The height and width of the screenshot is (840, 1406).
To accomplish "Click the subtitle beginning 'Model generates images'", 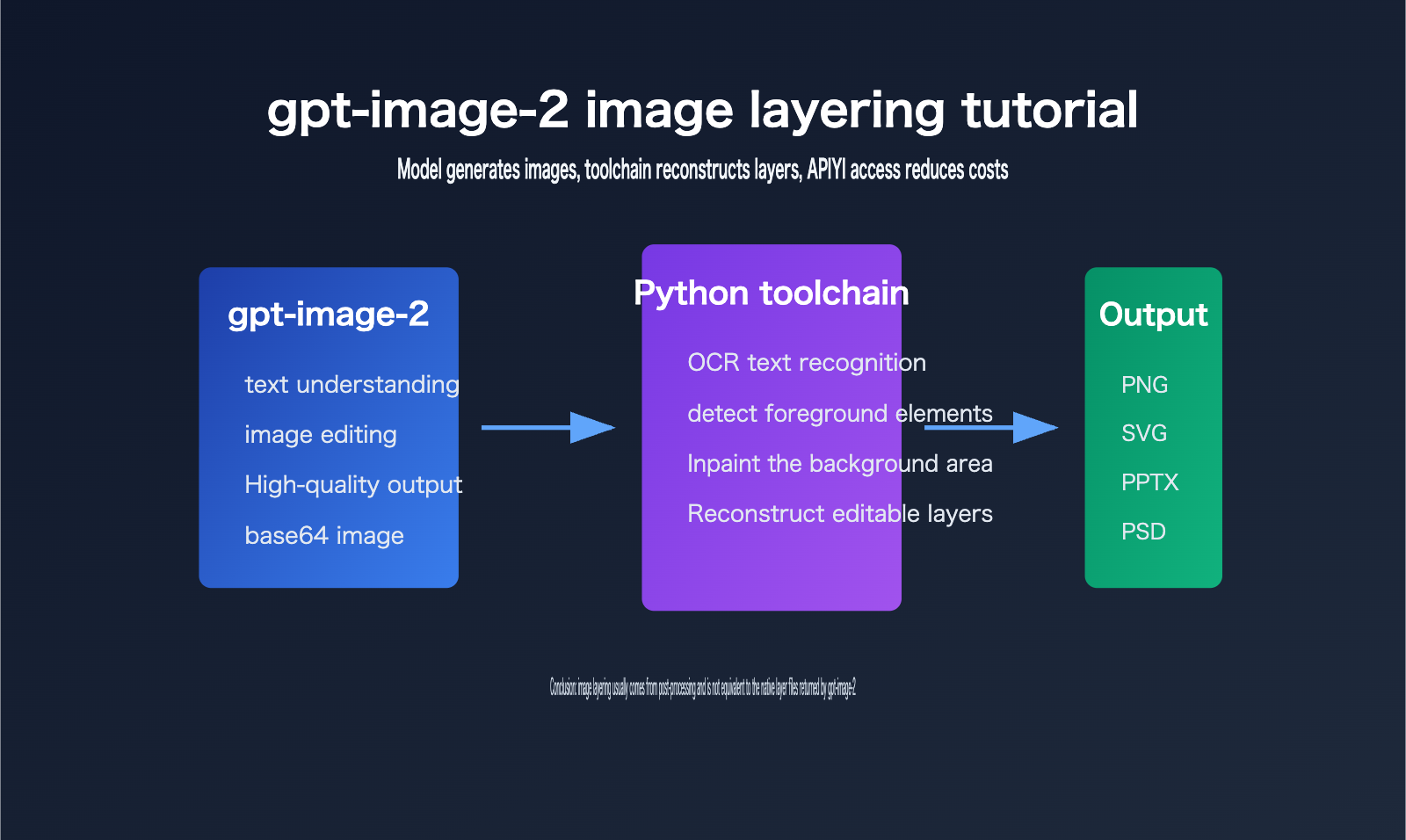I will click(x=702, y=170).
